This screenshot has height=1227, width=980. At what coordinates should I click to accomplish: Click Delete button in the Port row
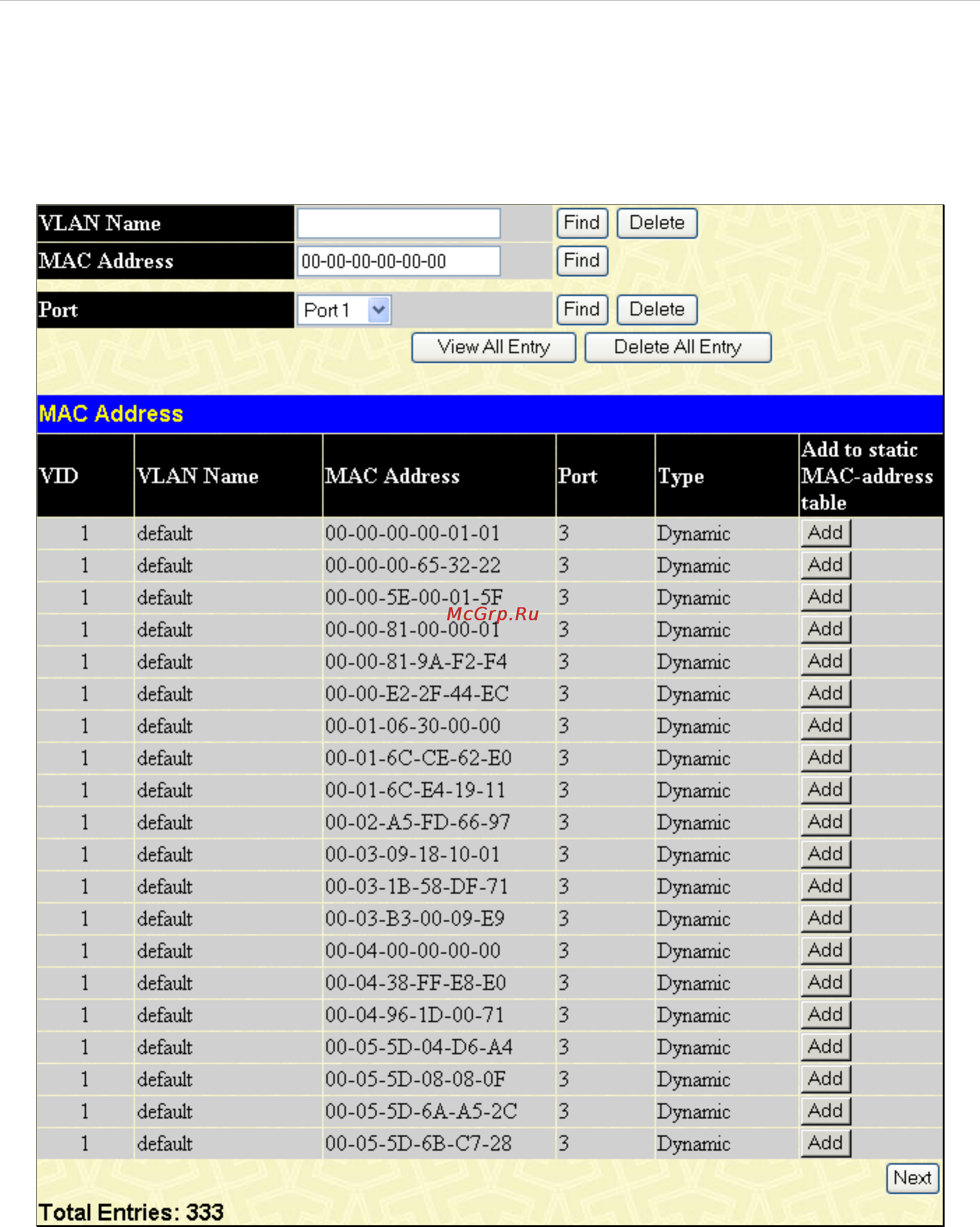coord(657,309)
